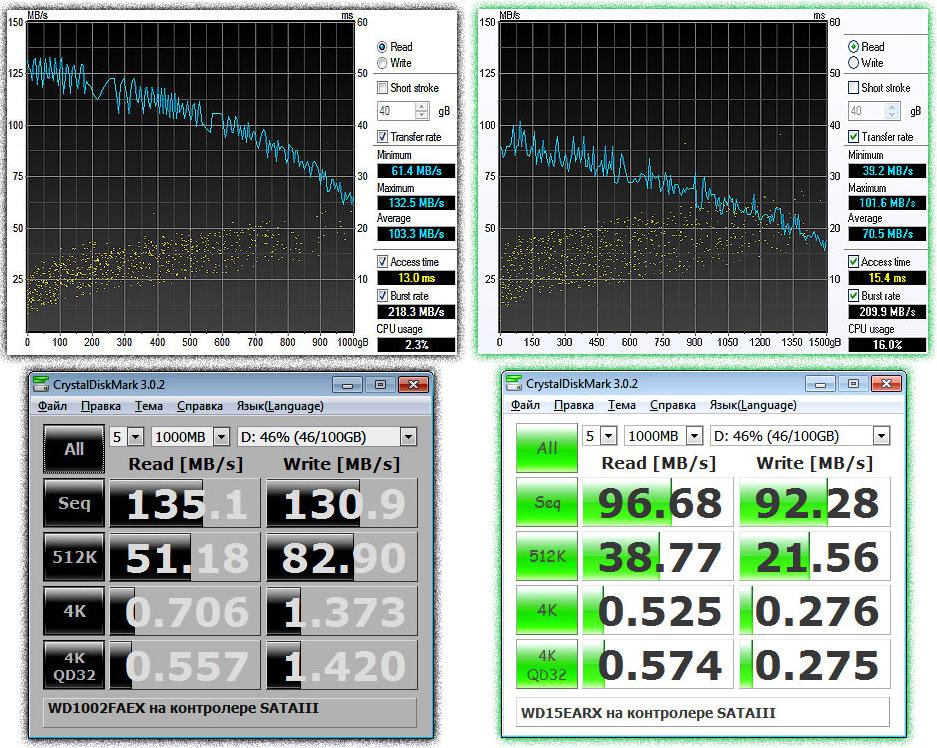The height and width of the screenshot is (748, 937).
Task: Start the green 4K QD32 test button
Action: [x=547, y=665]
